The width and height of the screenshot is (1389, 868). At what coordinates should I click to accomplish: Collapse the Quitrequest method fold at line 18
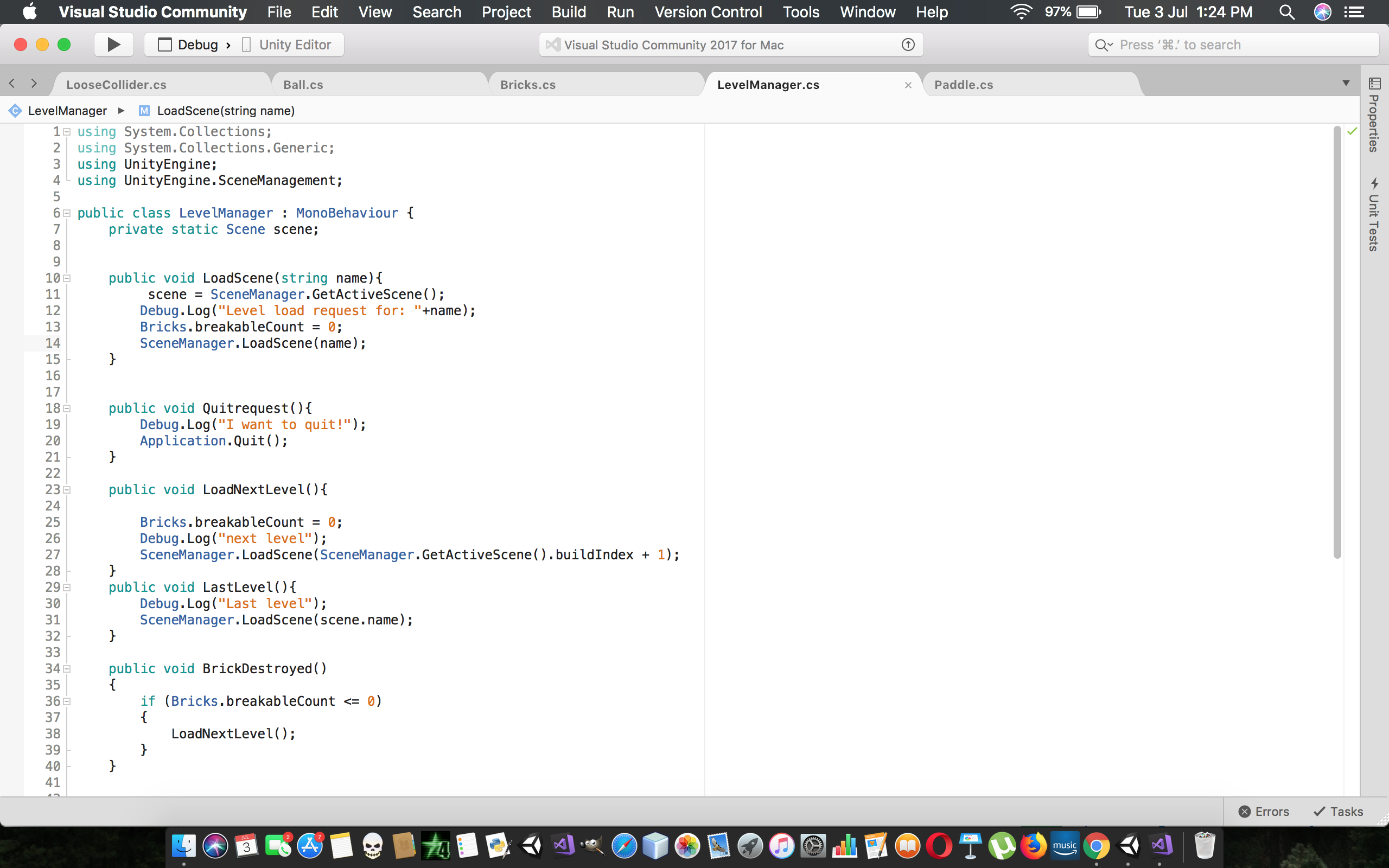coord(67,409)
